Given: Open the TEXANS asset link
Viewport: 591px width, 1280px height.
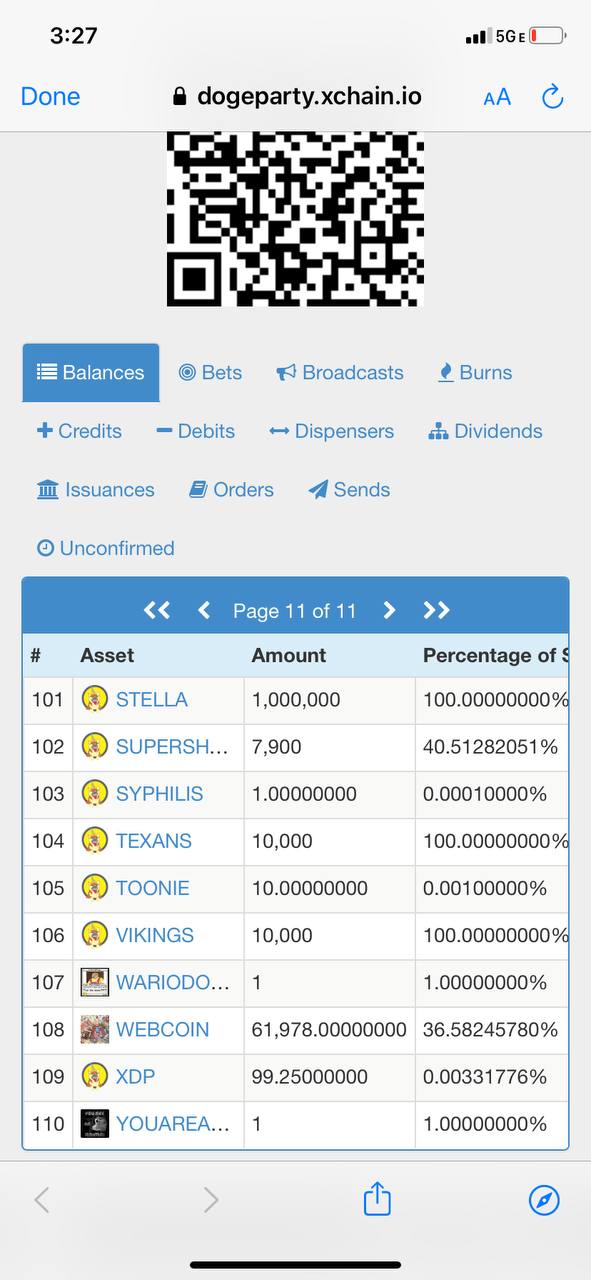Looking at the screenshot, I should 154,841.
